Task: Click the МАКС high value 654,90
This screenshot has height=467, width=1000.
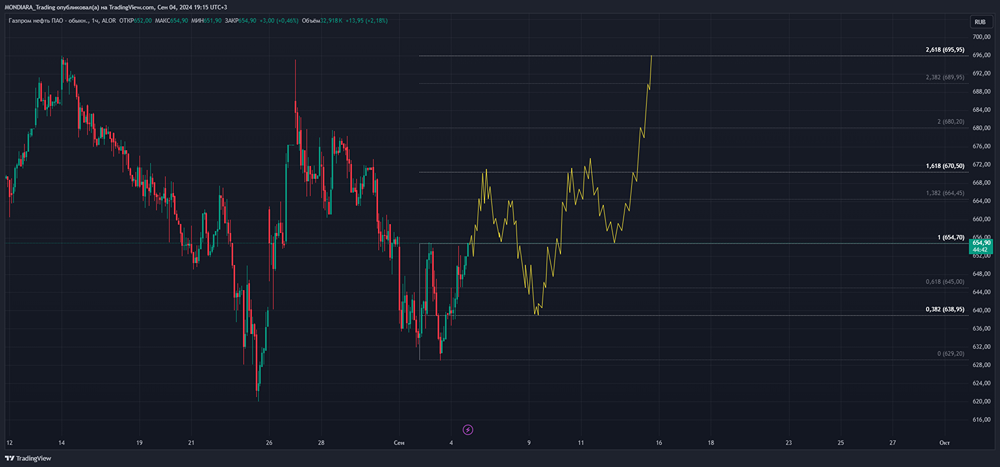Action: pos(179,20)
